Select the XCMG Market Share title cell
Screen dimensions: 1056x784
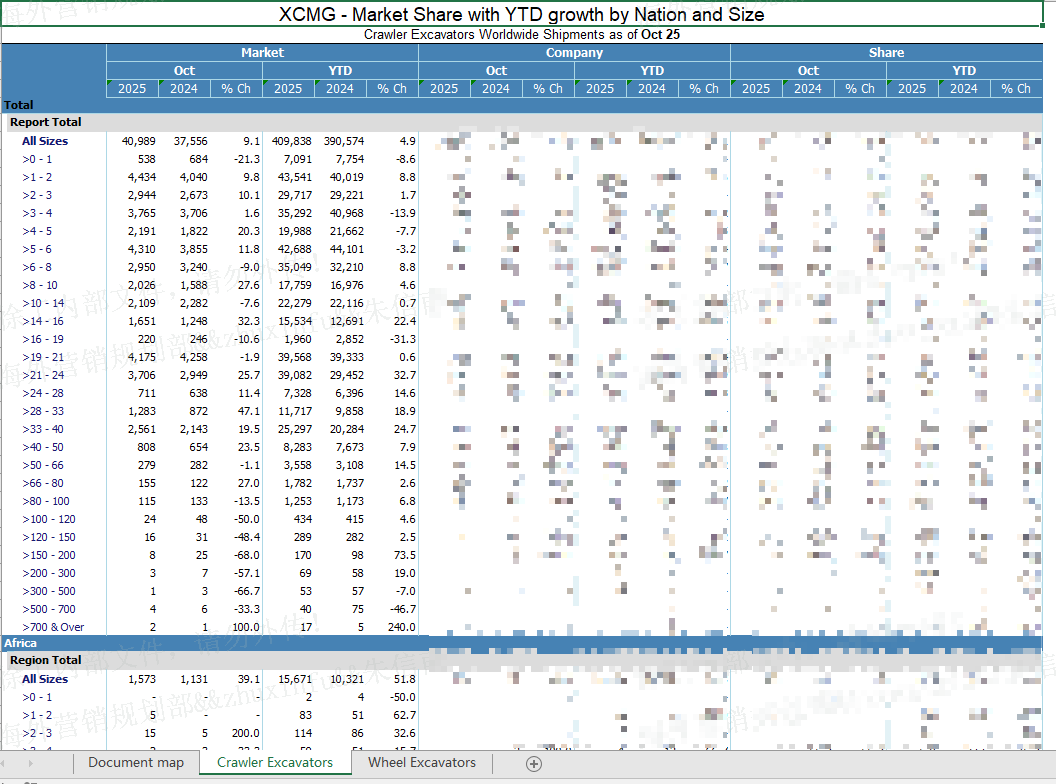point(521,15)
